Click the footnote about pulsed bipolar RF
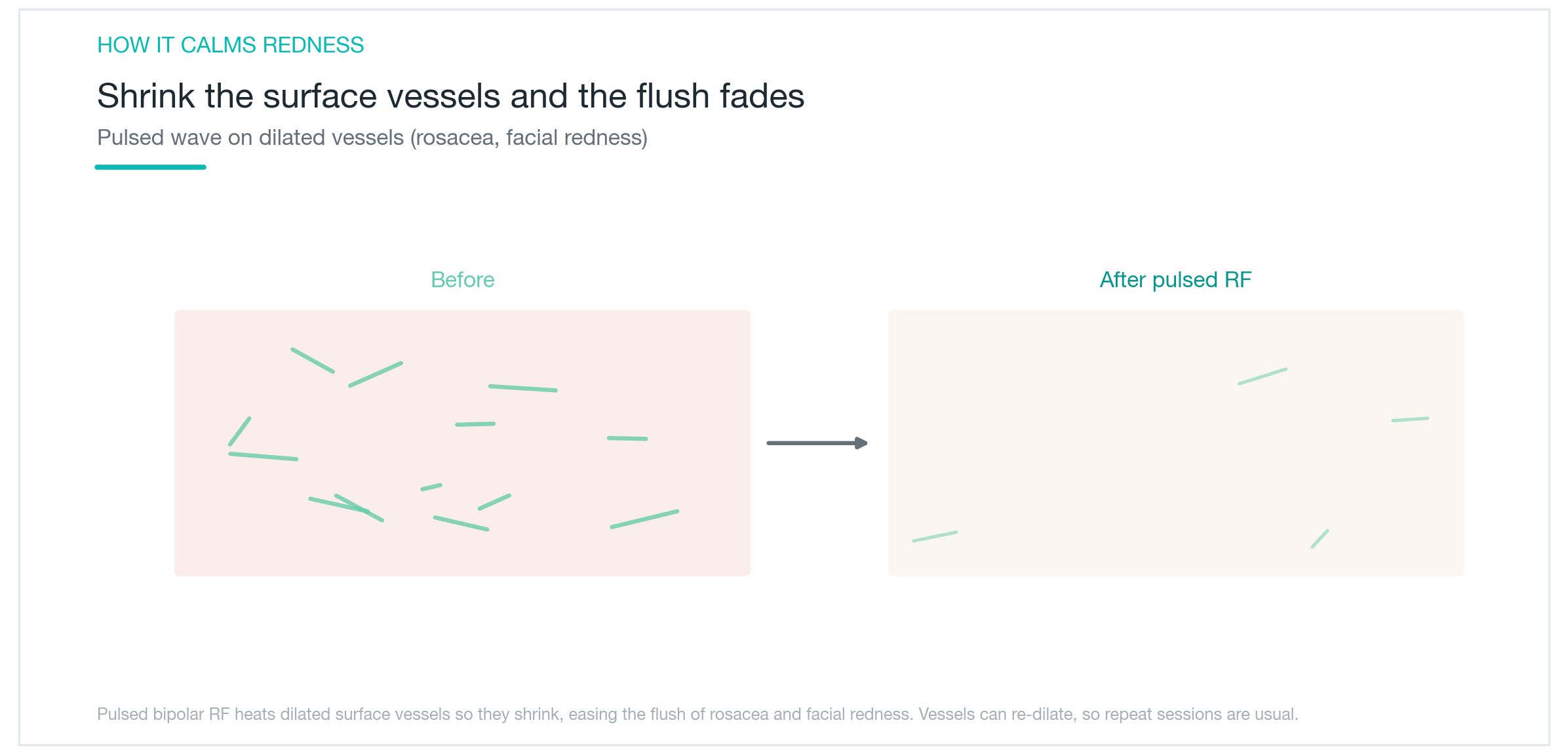Screen dimensions: 1568x754 [697, 714]
